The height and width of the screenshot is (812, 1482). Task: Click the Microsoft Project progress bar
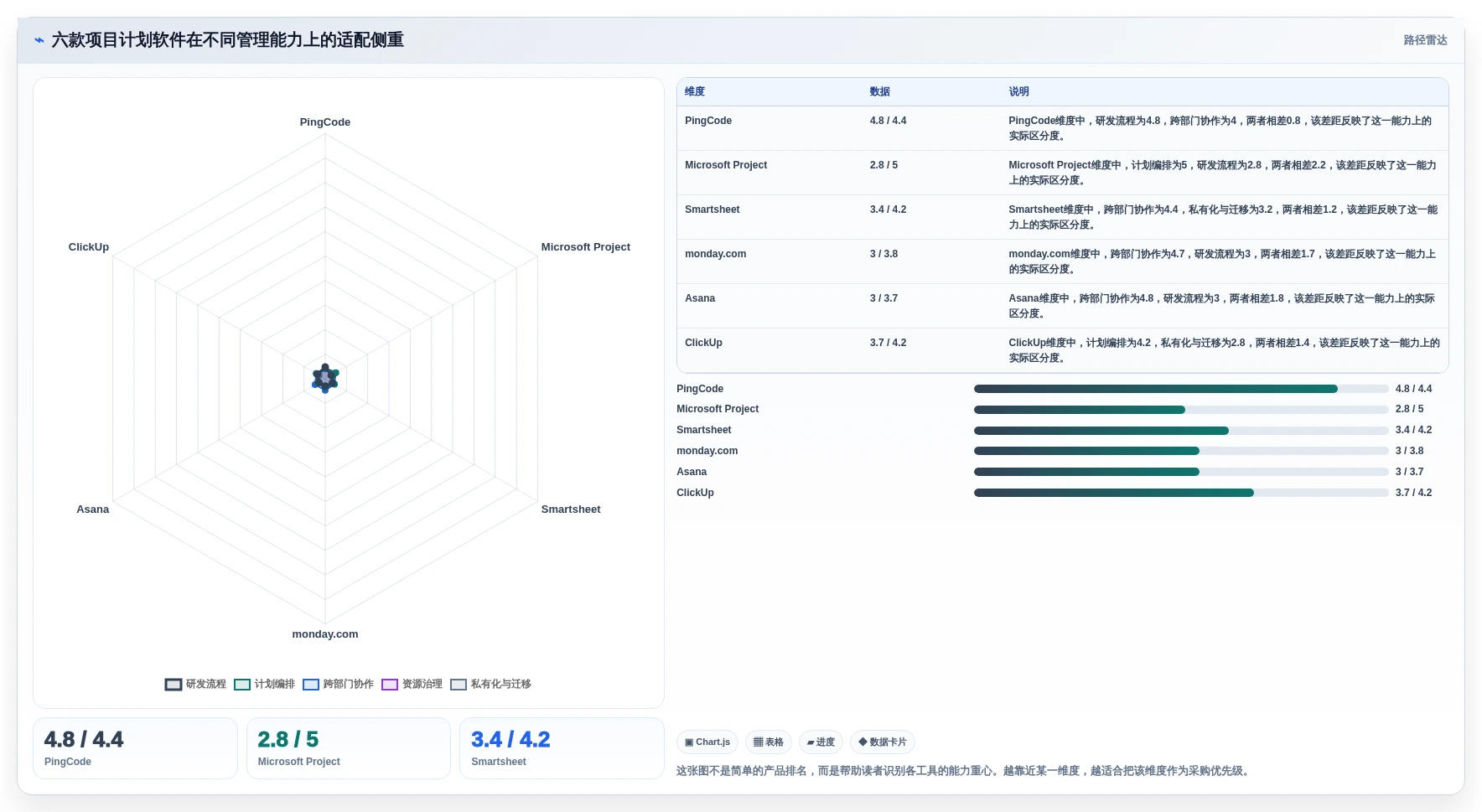click(1181, 410)
